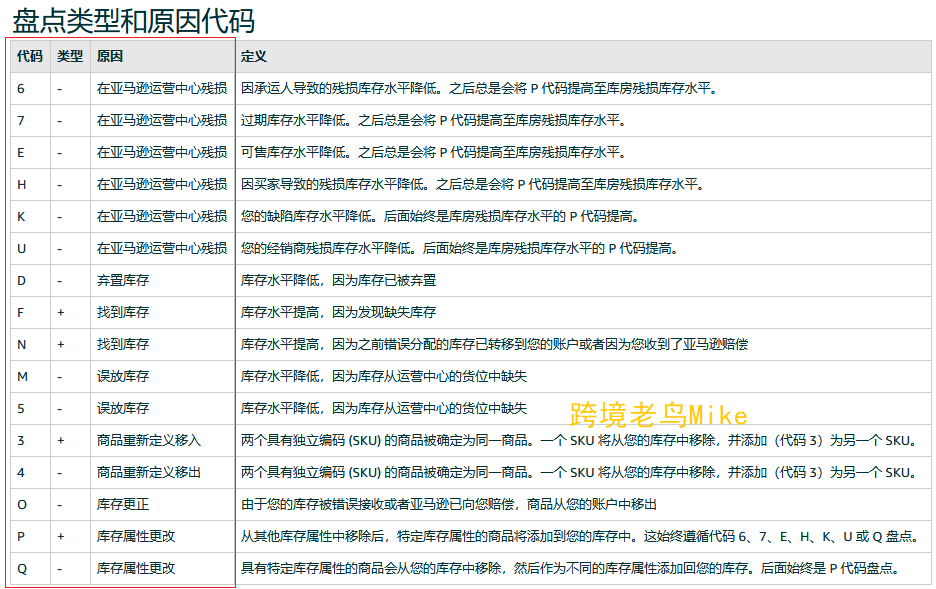
Task: Click the 跨境老鸟Mike watermark text
Action: tap(655, 410)
